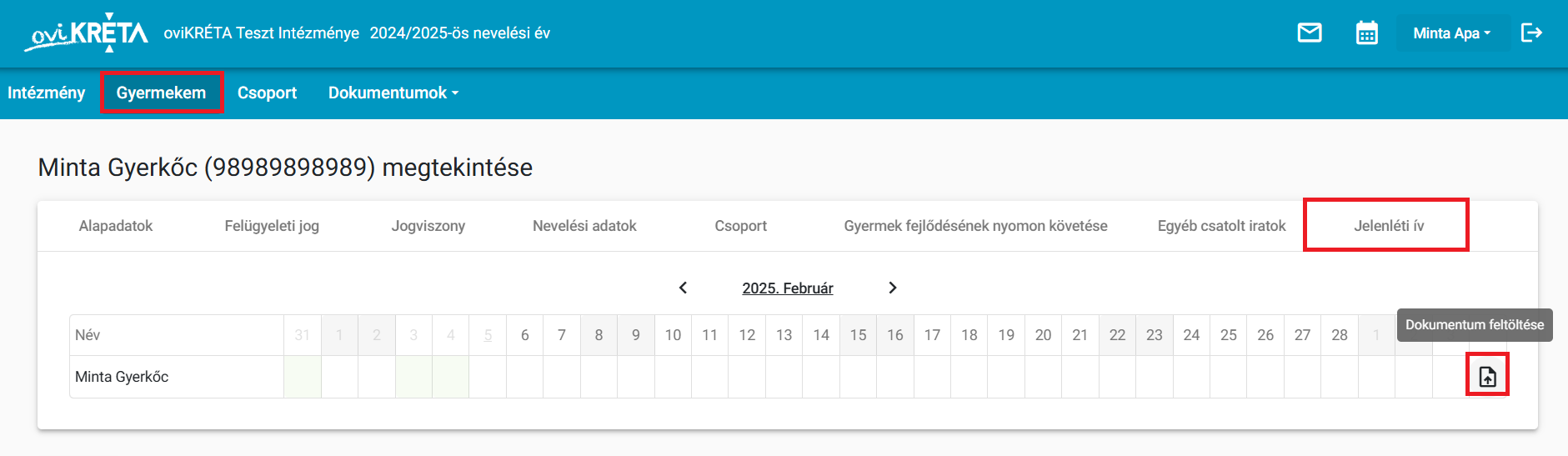Open Egyéb csatolt iratok tab
This screenshot has width=1568, height=456.
pyautogui.click(x=1221, y=226)
